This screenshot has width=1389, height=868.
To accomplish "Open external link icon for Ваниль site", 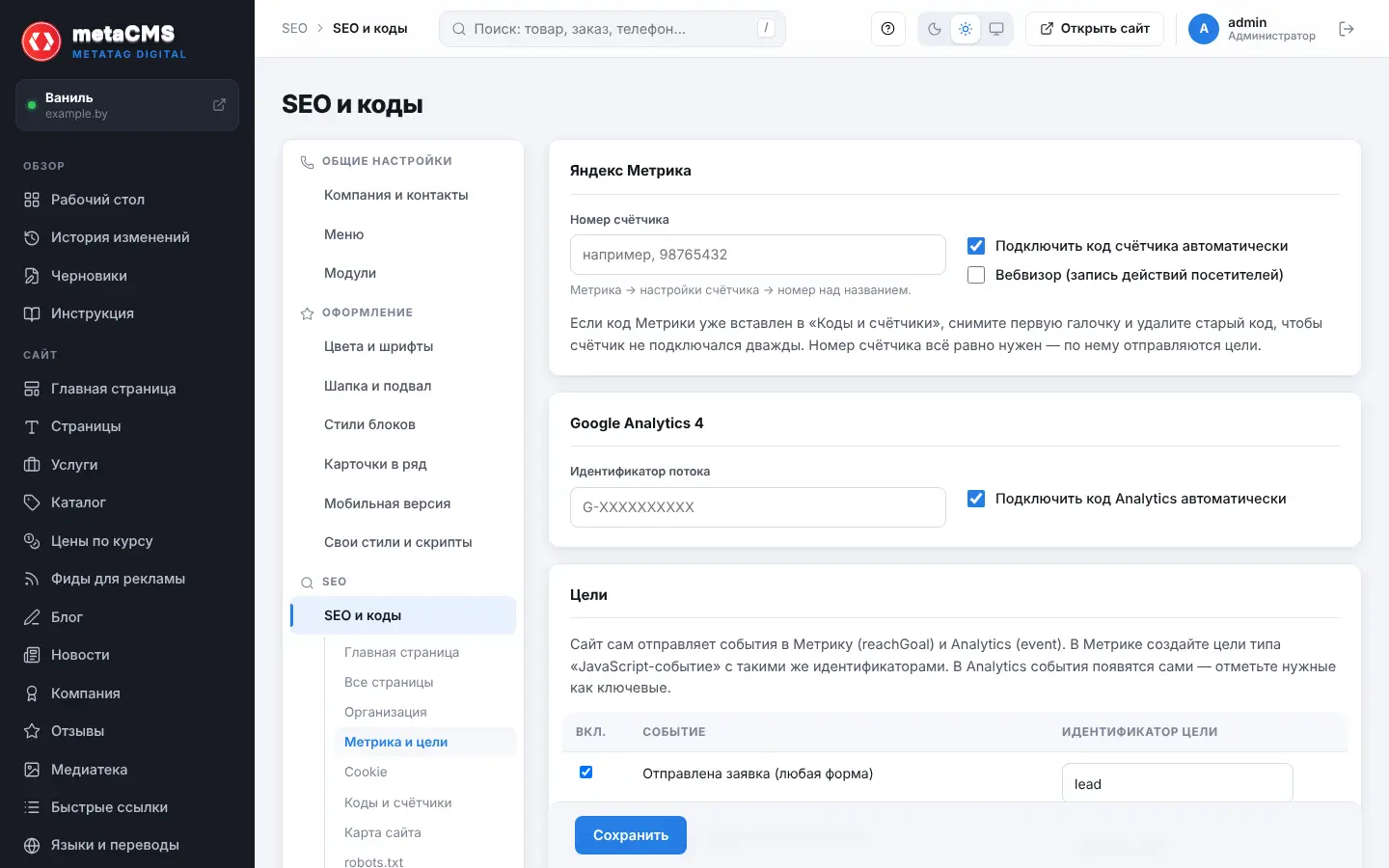I will tap(219, 104).
